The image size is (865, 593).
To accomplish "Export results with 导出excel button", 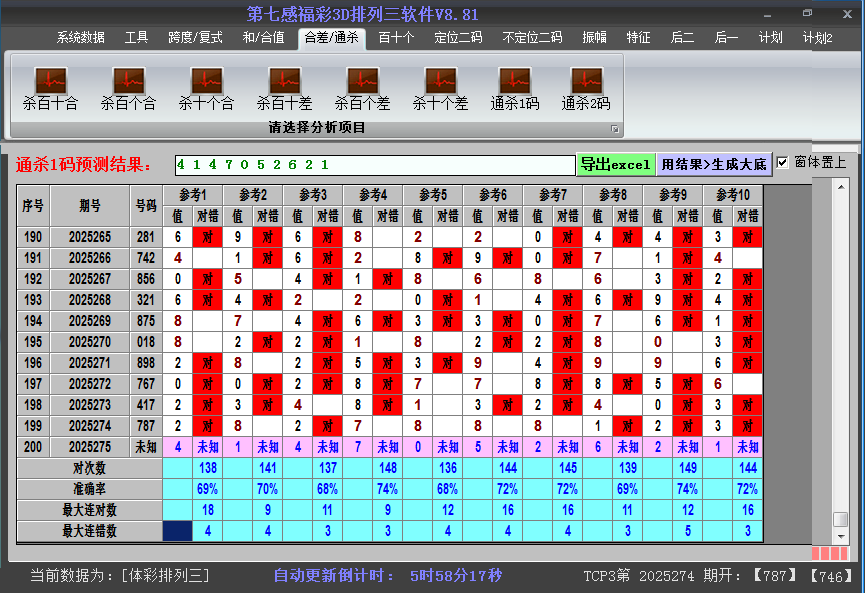I will point(615,164).
